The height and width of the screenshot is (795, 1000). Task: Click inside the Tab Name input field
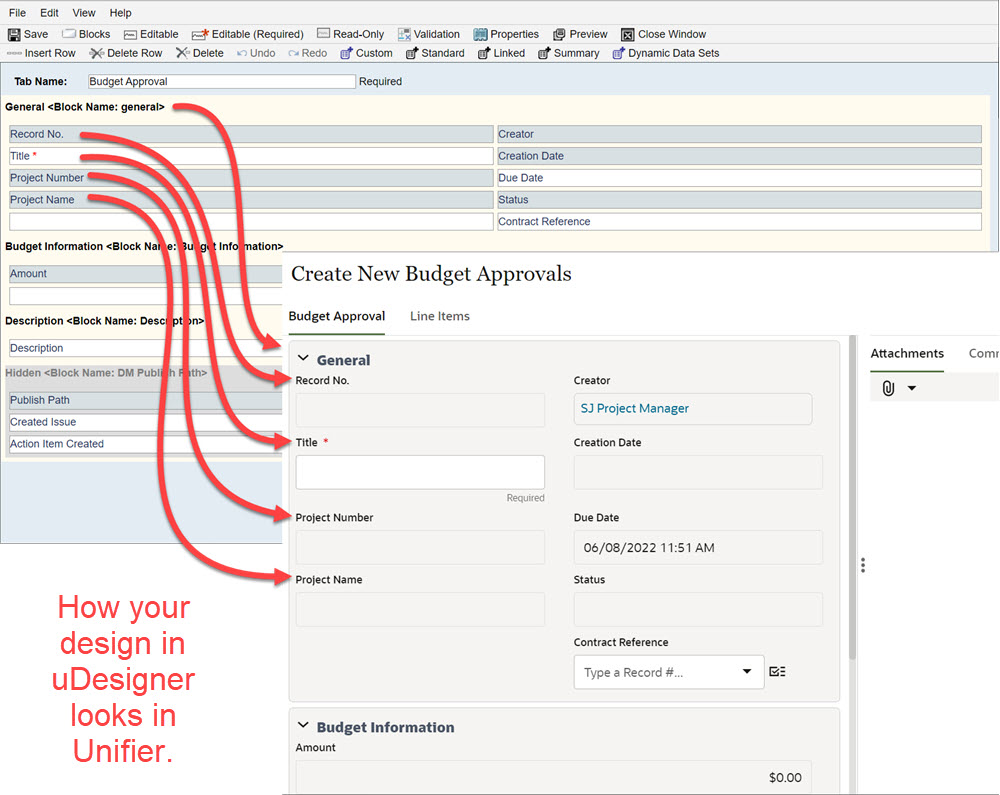coord(220,81)
